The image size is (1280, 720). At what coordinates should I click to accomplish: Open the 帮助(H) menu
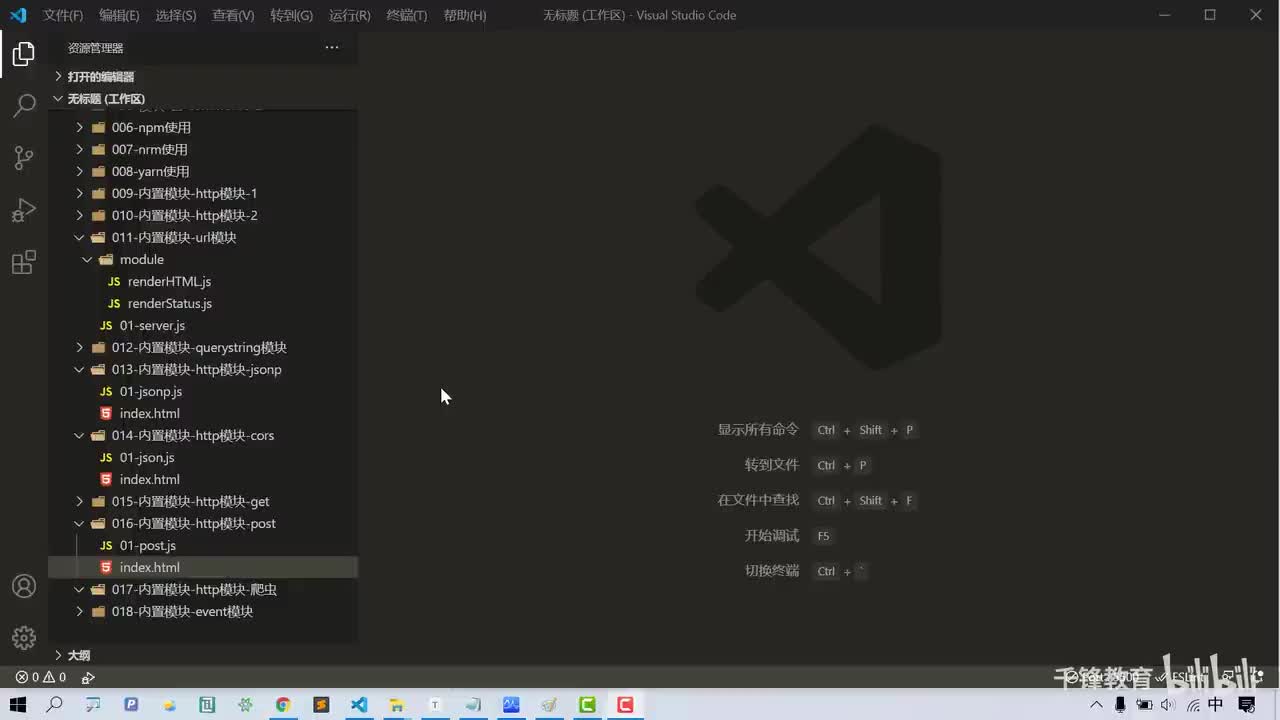pyautogui.click(x=465, y=15)
